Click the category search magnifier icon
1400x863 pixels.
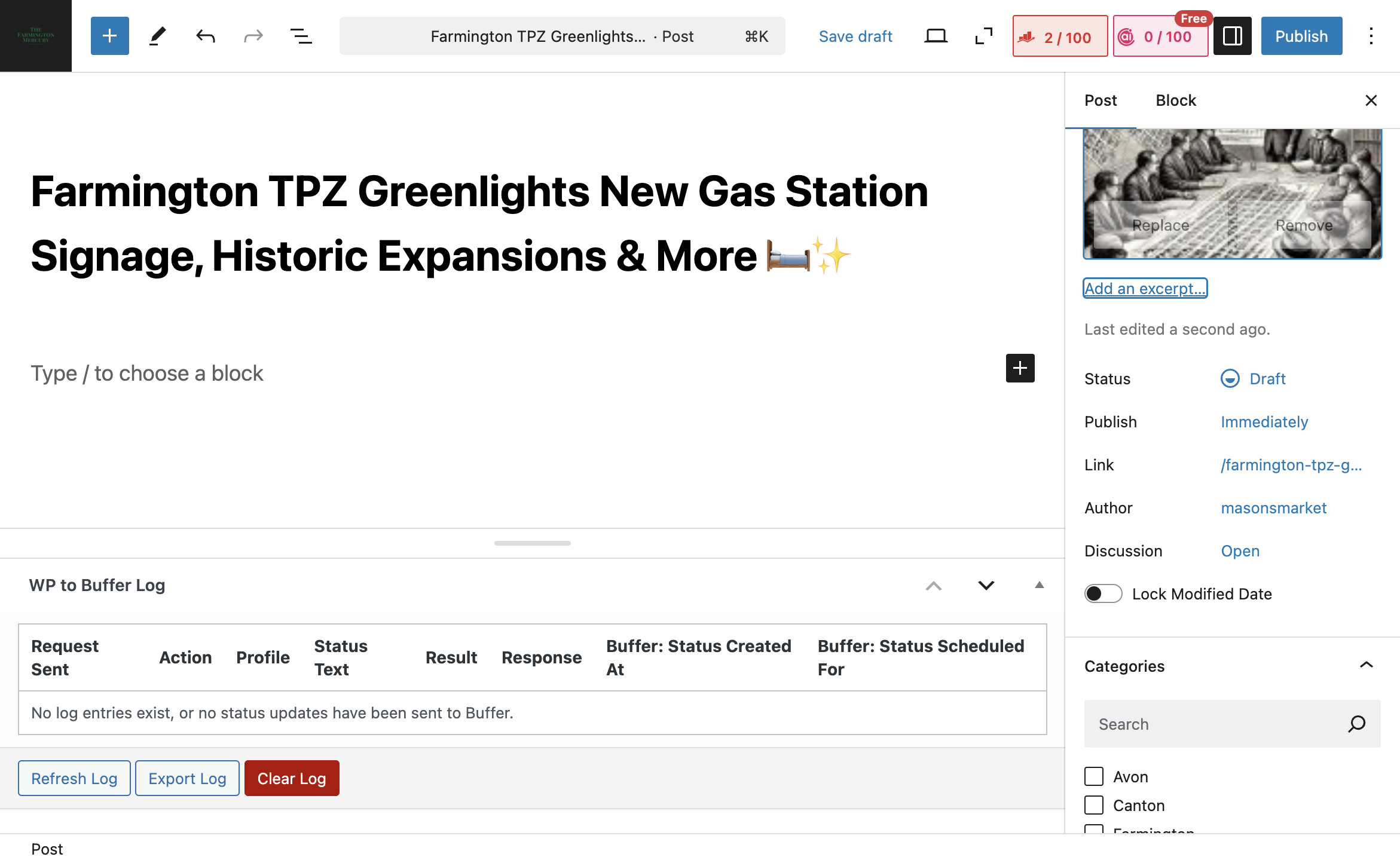(1357, 724)
